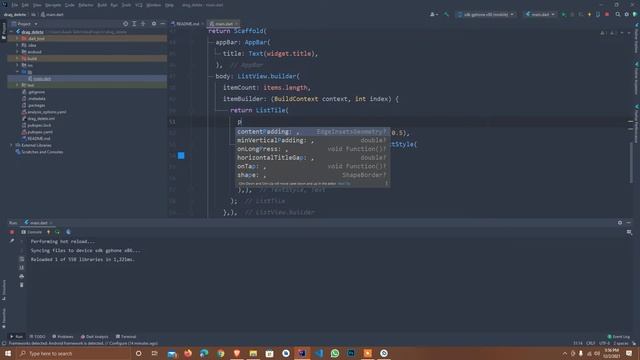
Task: Select onLongPress autocomplete suggestion
Action: (312, 149)
